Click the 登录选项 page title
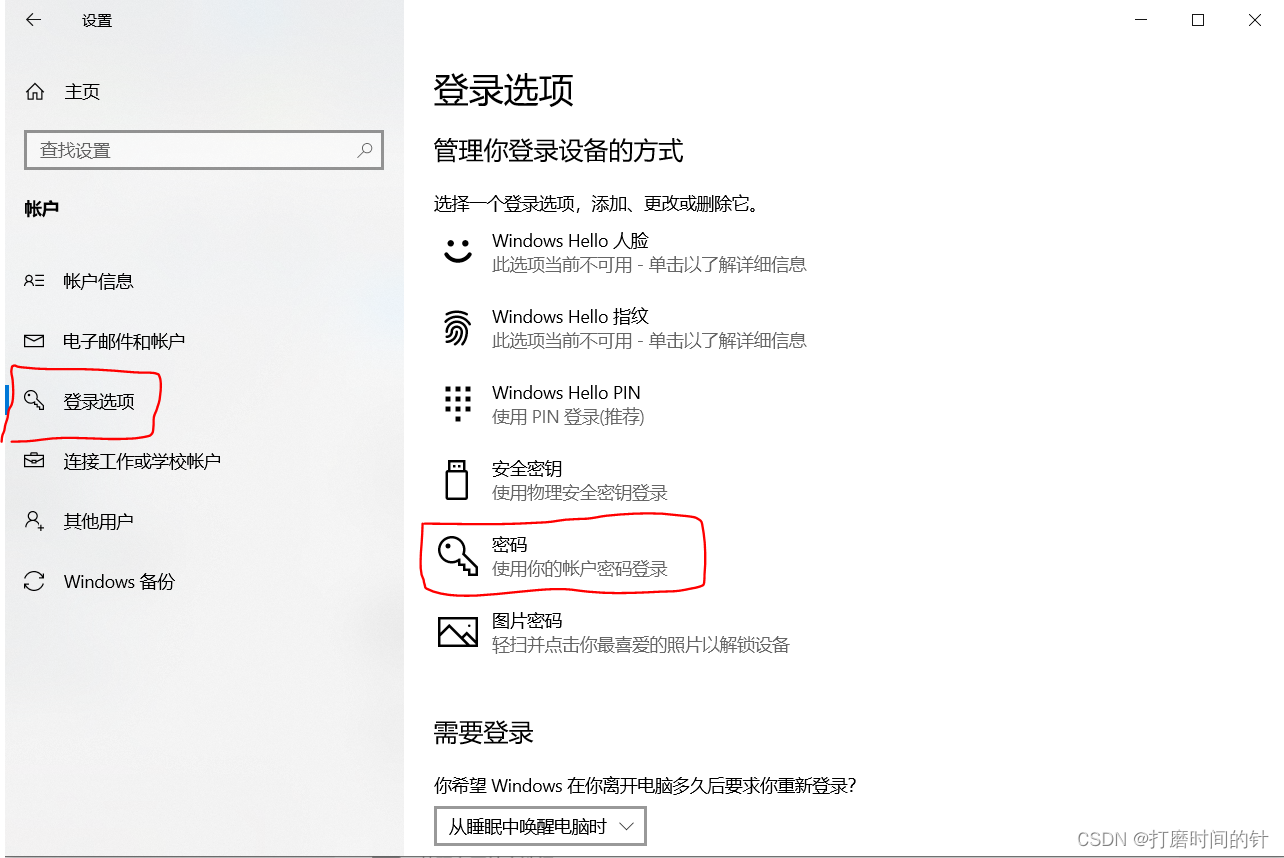 [x=504, y=90]
